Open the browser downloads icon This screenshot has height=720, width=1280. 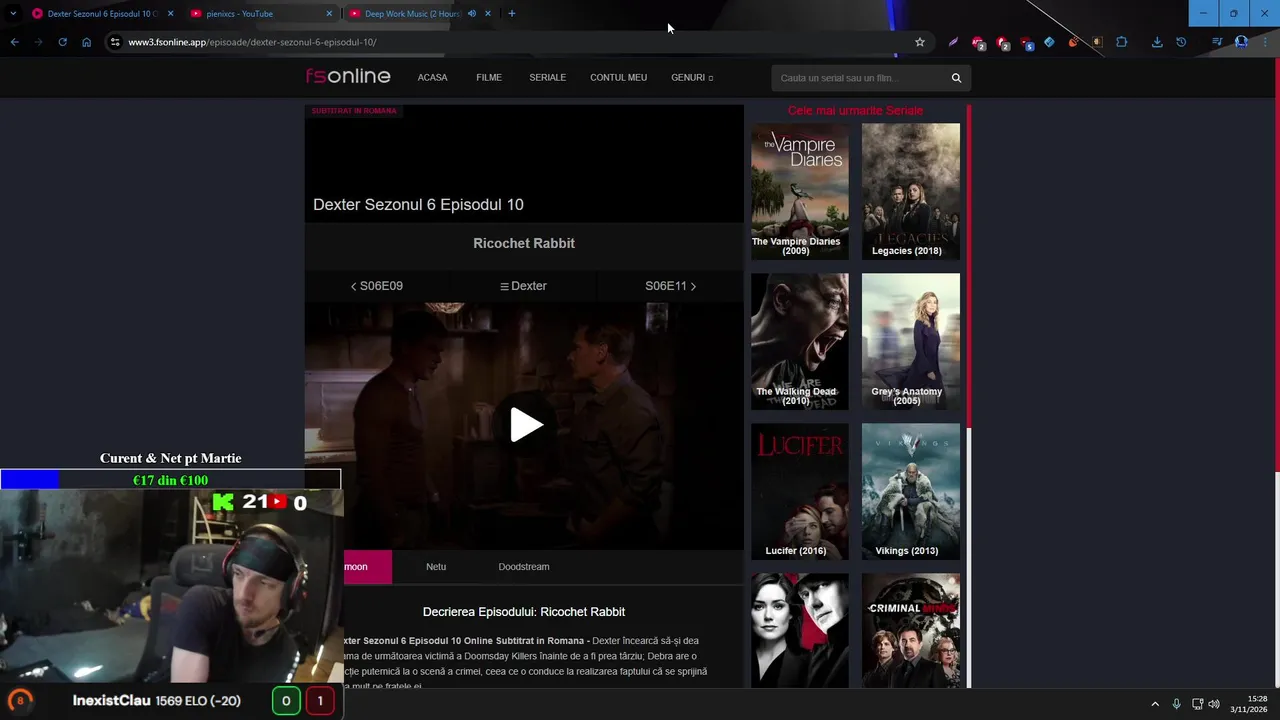[x=1157, y=42]
